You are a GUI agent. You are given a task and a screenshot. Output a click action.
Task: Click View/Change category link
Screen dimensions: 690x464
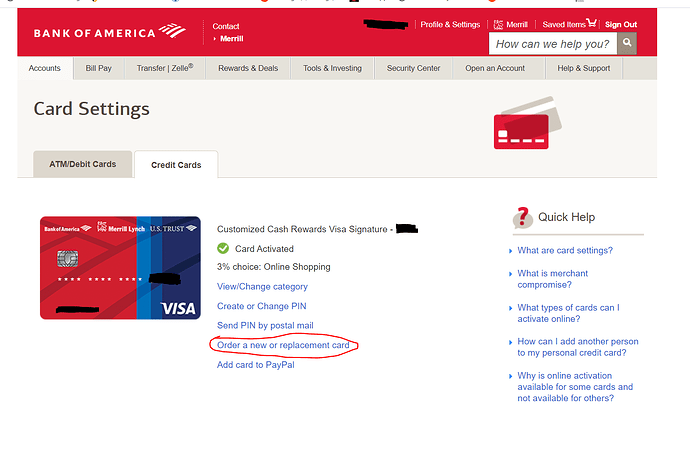[x=262, y=287]
